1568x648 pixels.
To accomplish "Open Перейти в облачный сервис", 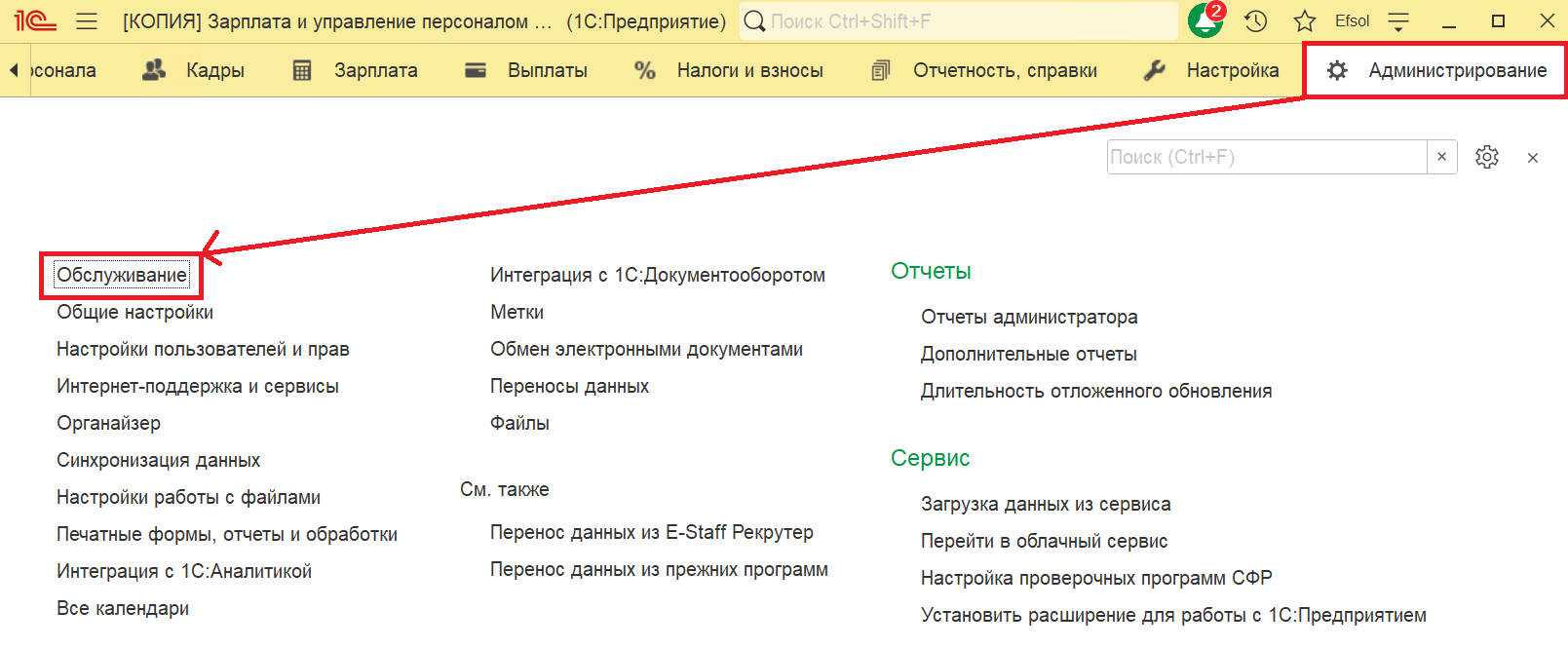I will click(1044, 541).
